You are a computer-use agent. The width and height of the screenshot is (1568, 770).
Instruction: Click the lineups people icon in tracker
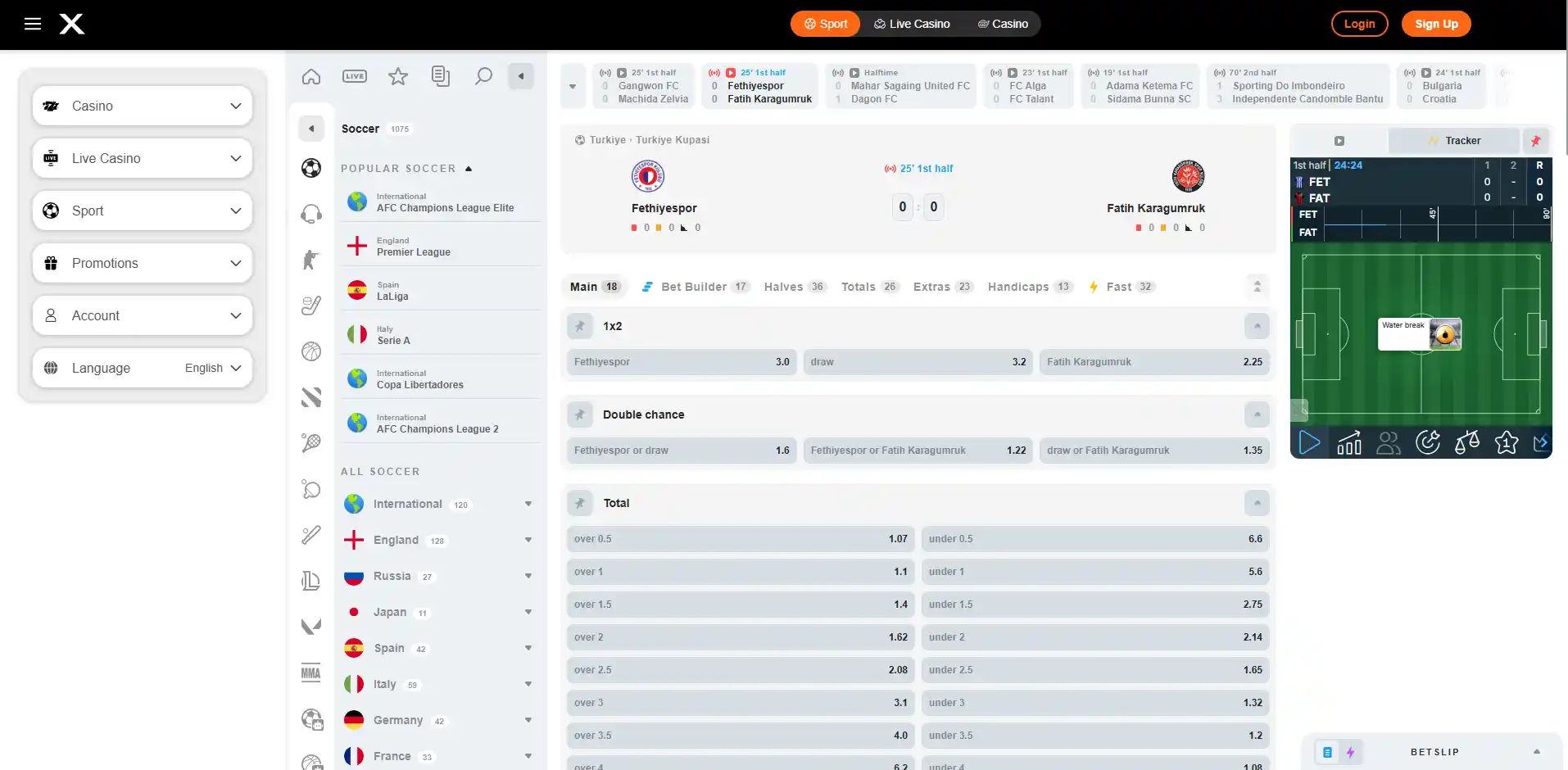1389,442
